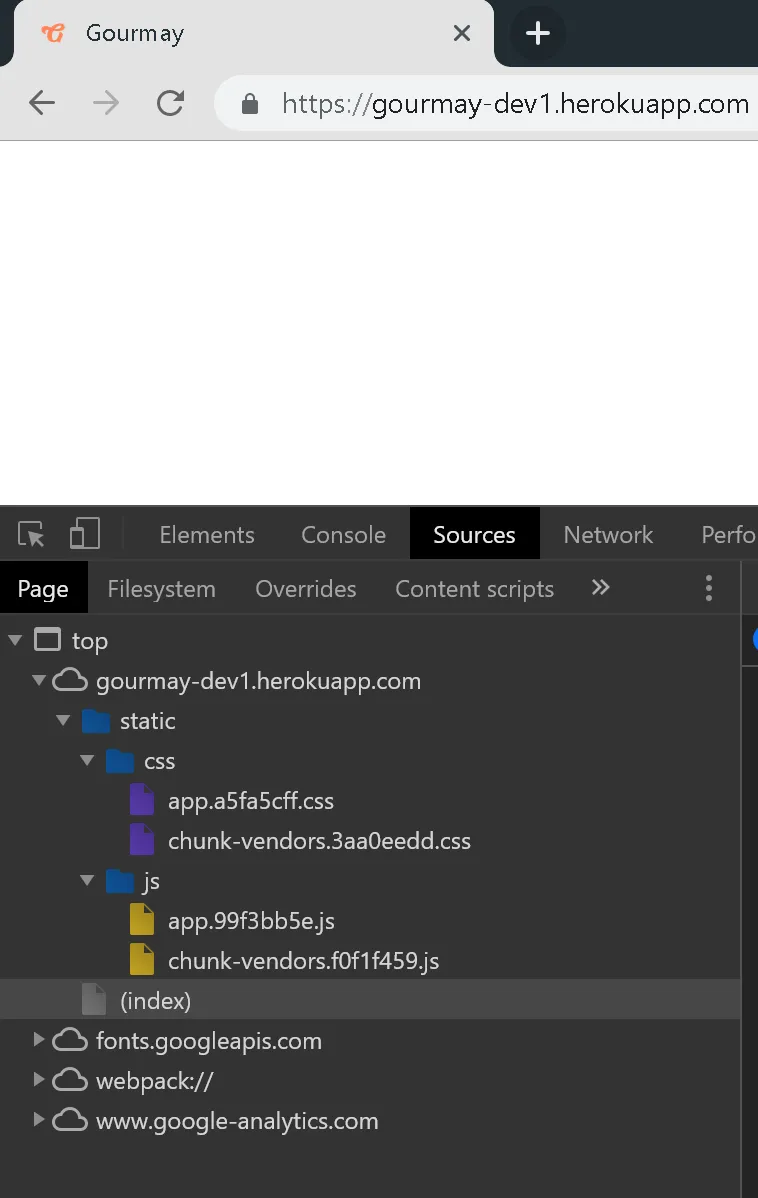The height and width of the screenshot is (1198, 758).
Task: Select gourmay-dev1.herokuapp.com tree label
Action: click(258, 681)
